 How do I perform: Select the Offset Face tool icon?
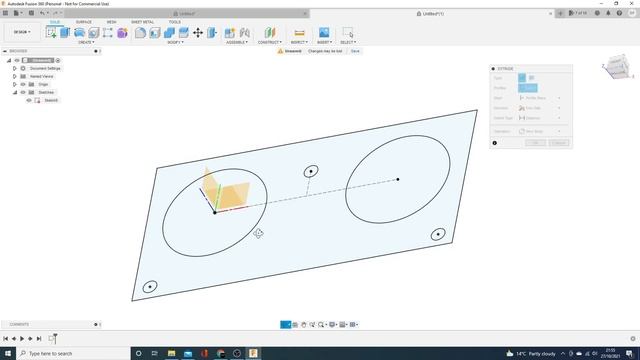pyautogui.click(x=184, y=32)
